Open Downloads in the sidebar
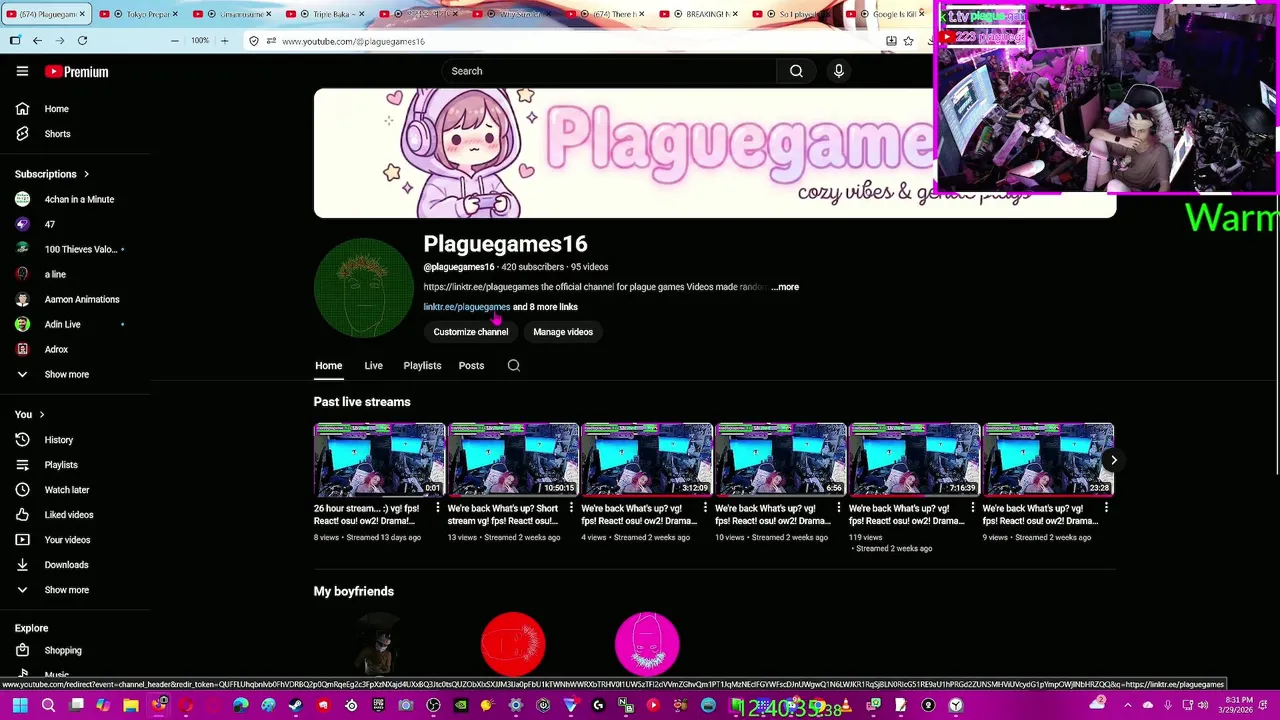 pyautogui.click(x=66, y=565)
